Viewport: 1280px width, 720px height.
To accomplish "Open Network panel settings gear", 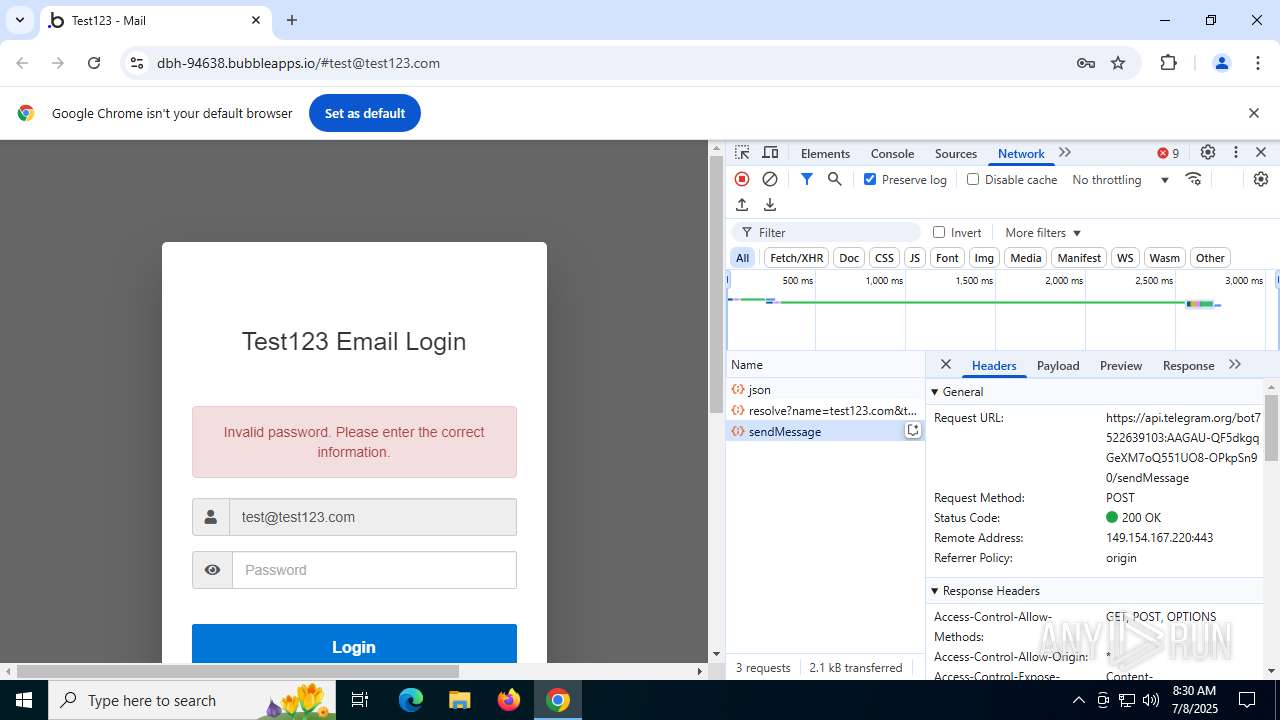I will [1261, 179].
